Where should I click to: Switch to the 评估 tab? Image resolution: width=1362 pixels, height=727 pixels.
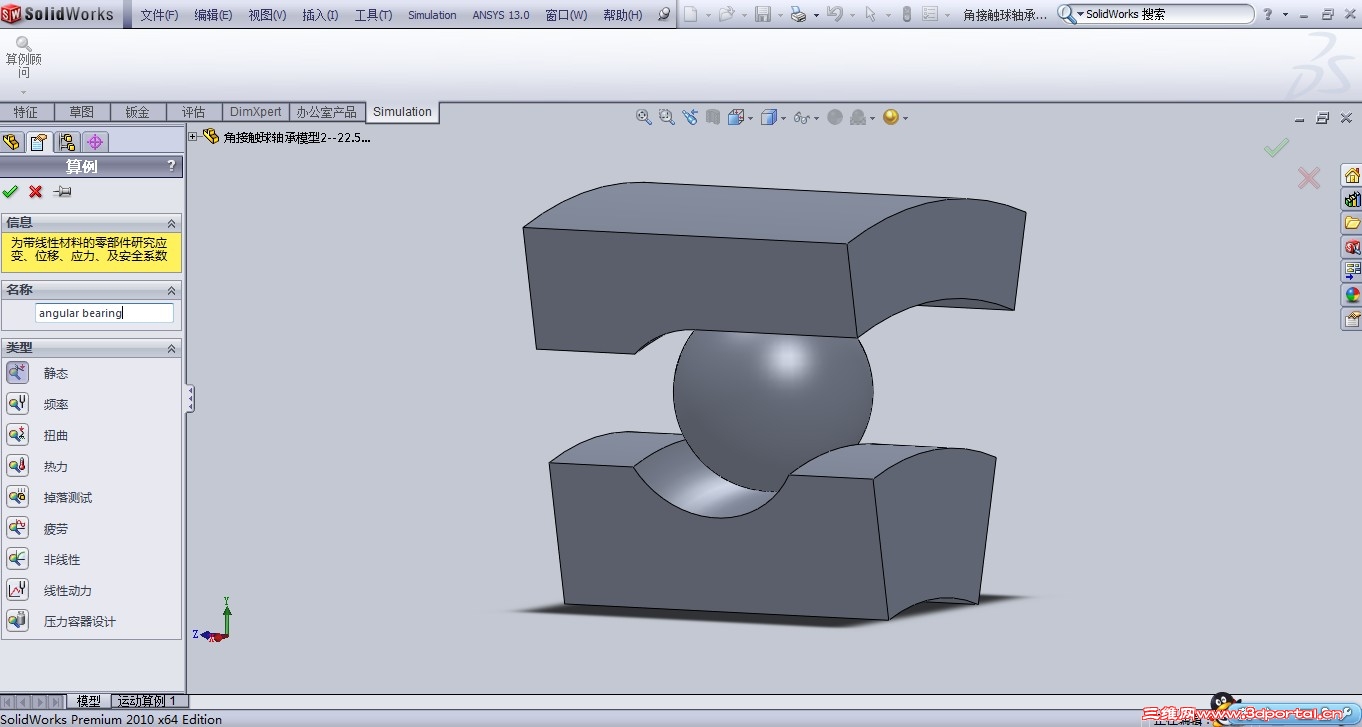coord(194,112)
